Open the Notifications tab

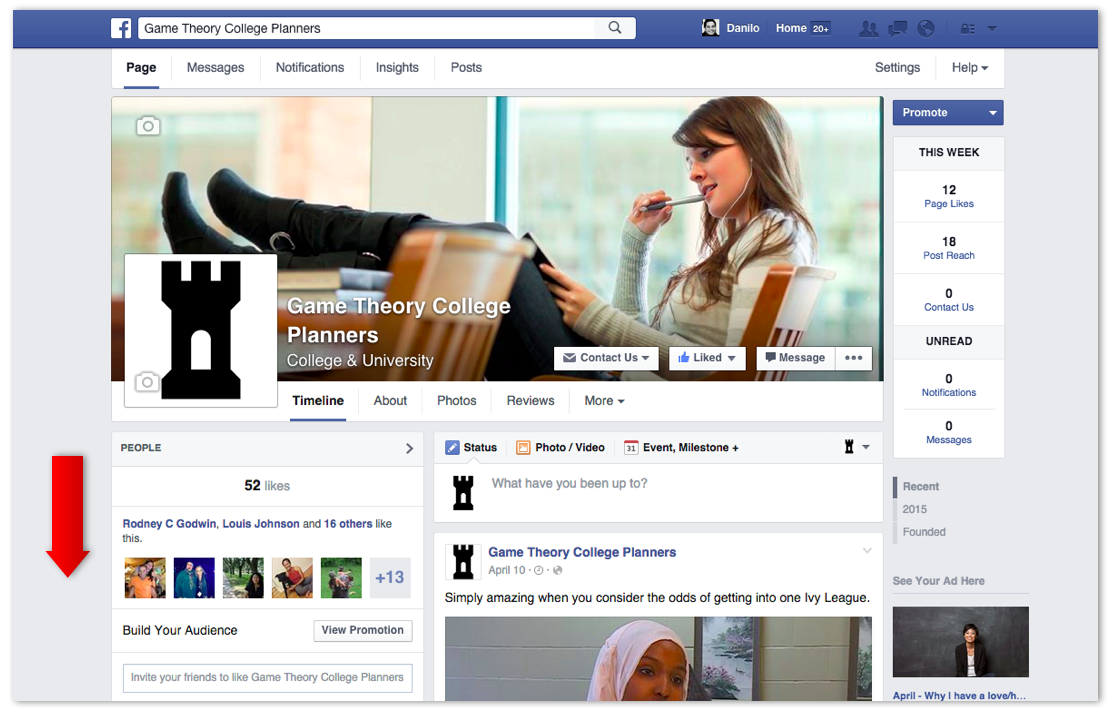(310, 67)
